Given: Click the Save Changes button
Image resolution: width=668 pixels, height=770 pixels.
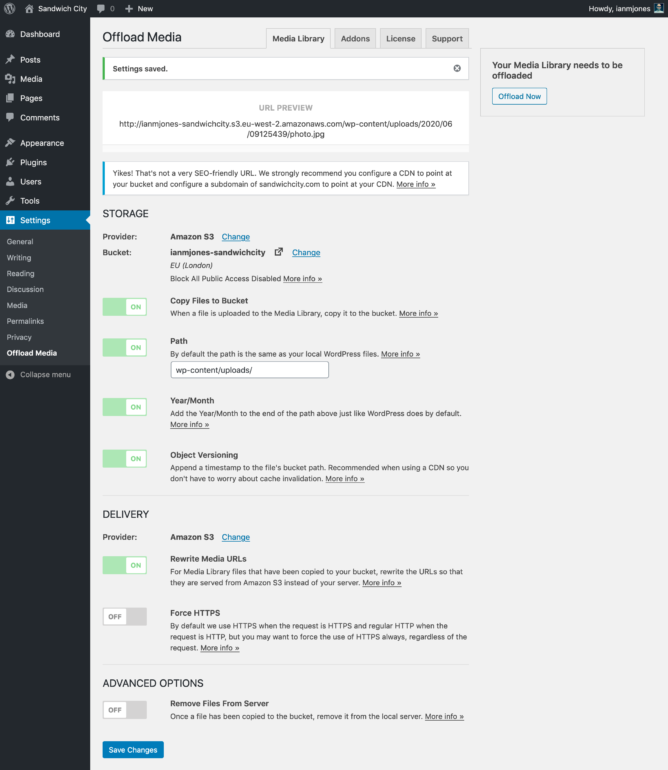Looking at the screenshot, I should click(x=133, y=749).
